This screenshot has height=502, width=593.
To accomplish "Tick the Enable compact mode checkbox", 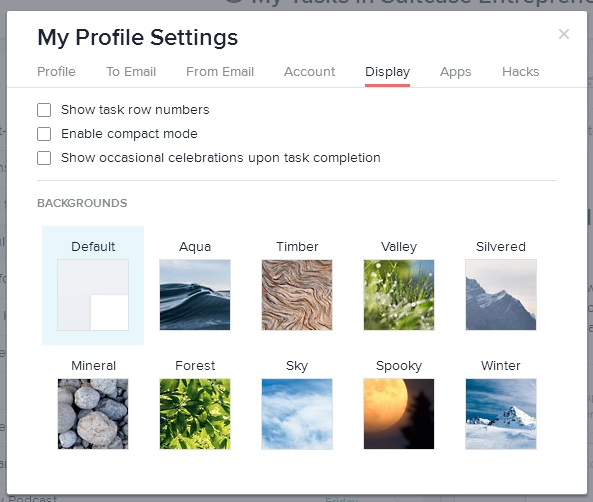I will pos(44,134).
